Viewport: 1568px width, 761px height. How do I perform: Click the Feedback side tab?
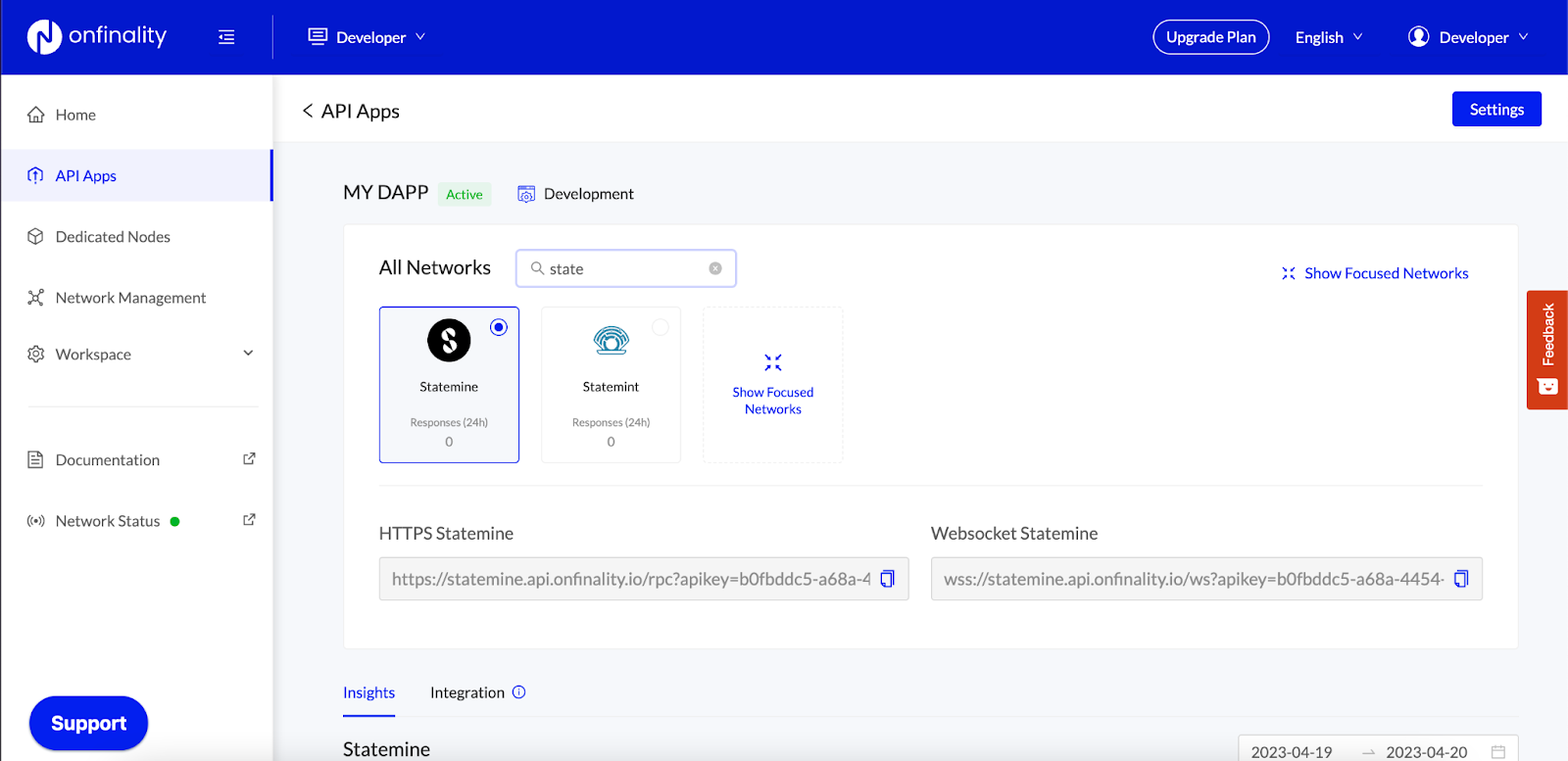pyautogui.click(x=1547, y=350)
